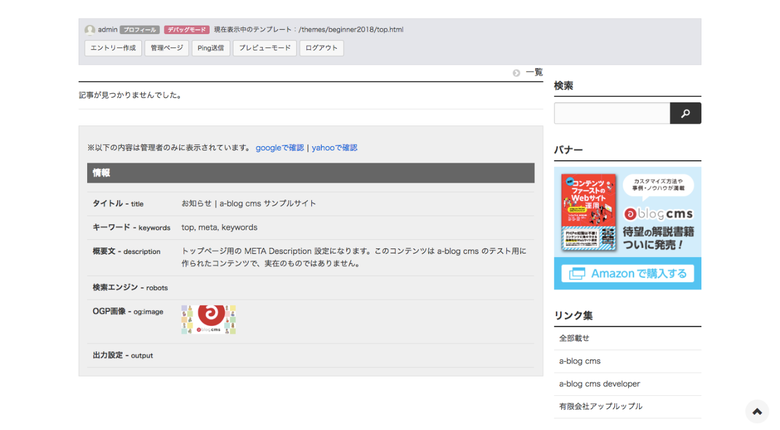Click the ログアウト button
Screen dimensions: 780x430
pyautogui.click(x=321, y=48)
